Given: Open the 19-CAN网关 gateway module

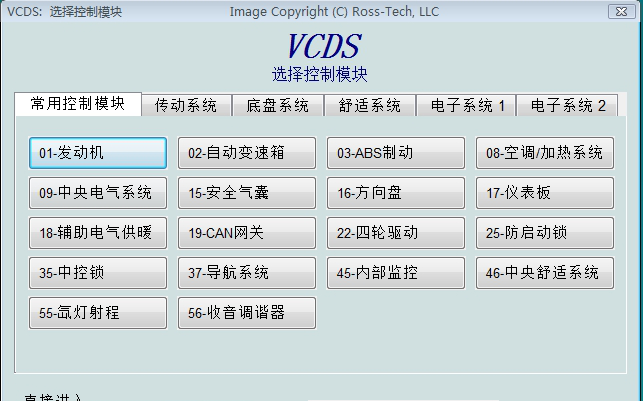Looking at the screenshot, I should click(247, 233).
